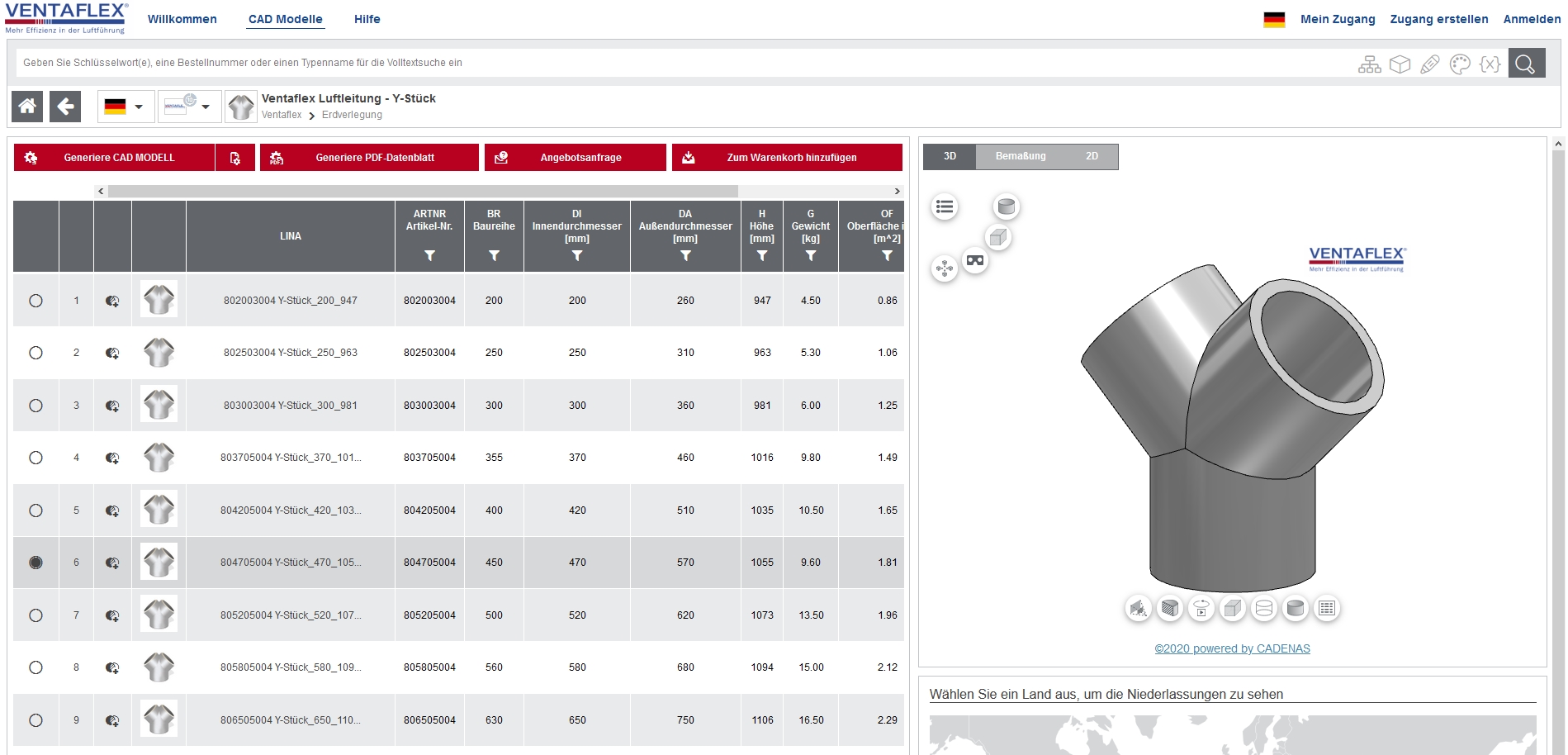Switch to wireframe cylinder display icon
Viewport: 1568px width, 755px height.
(1264, 609)
